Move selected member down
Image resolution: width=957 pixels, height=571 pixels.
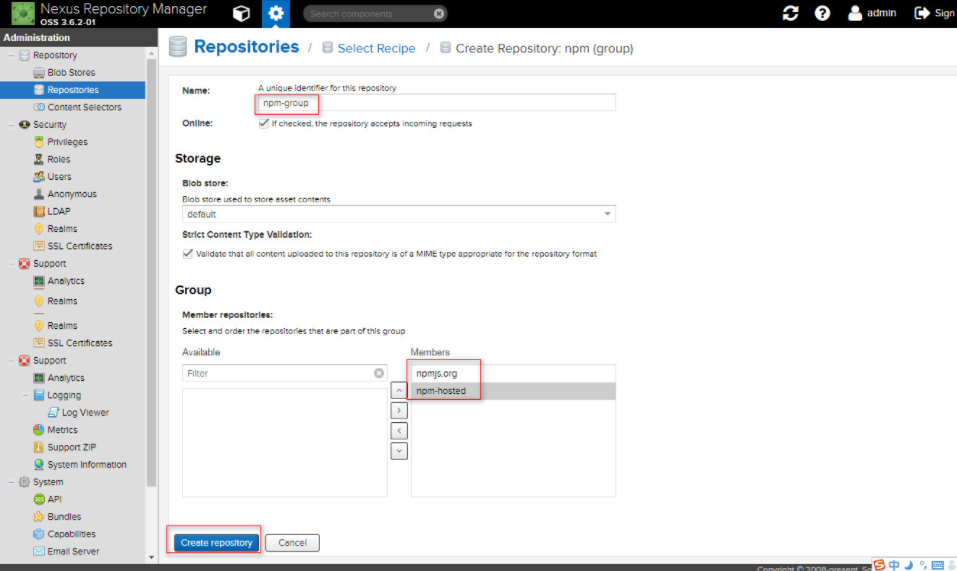tap(399, 451)
